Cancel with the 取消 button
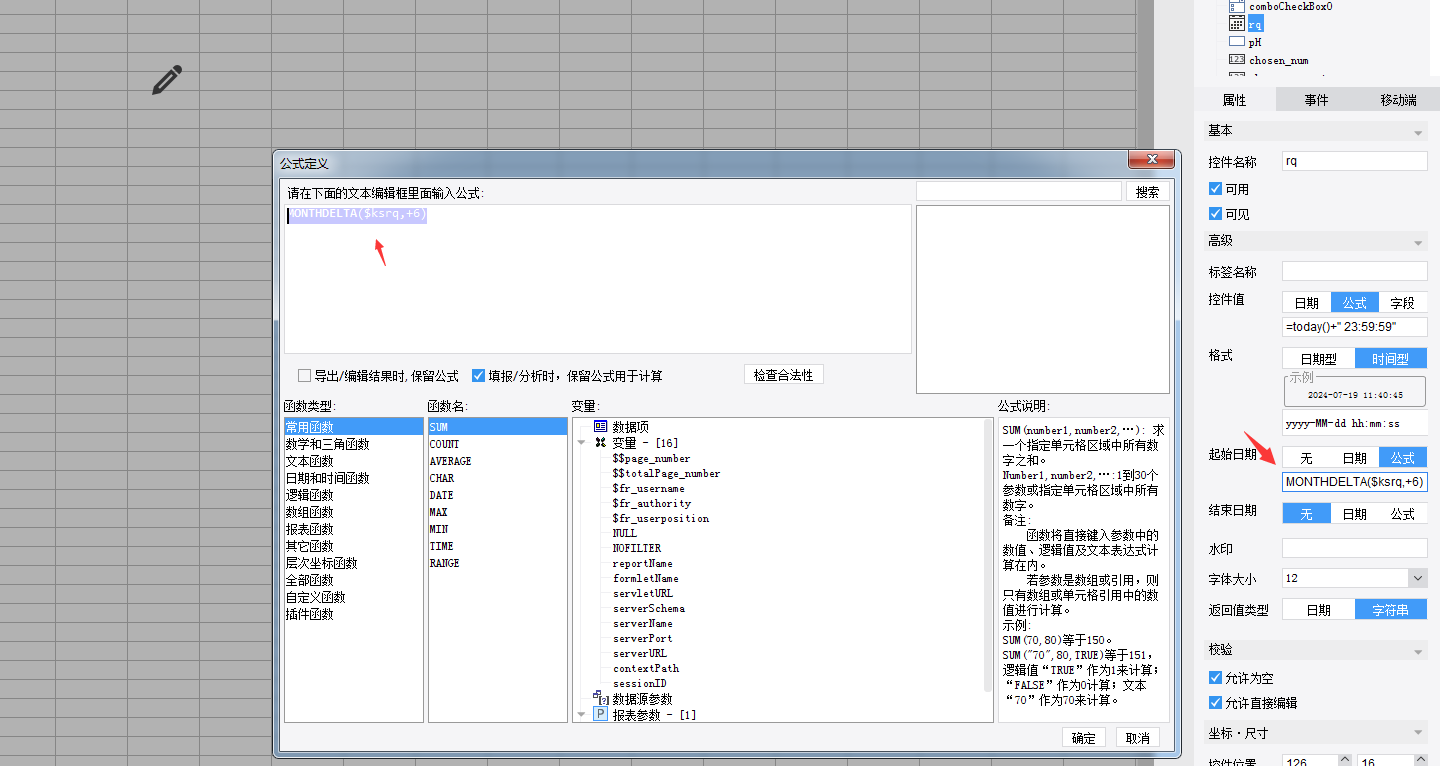 point(1137,738)
